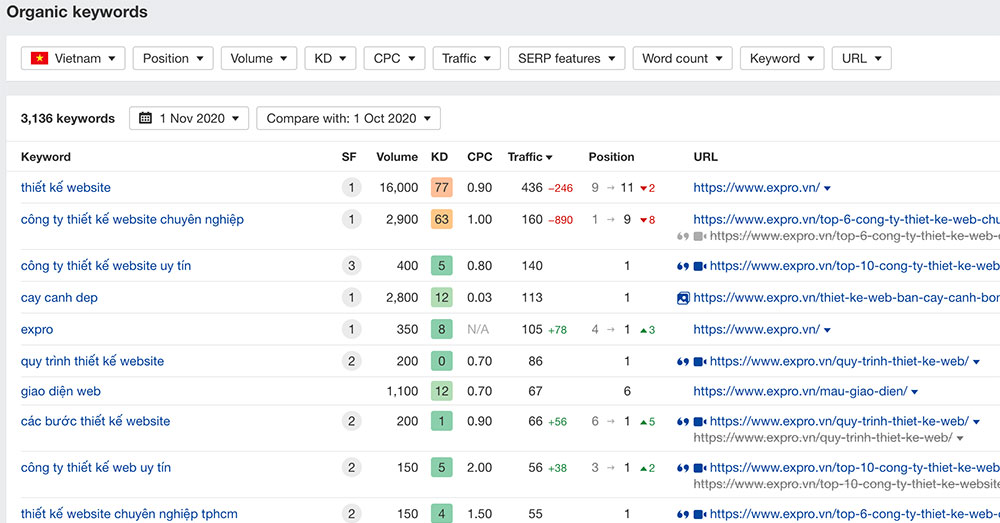This screenshot has height=523, width=1000.
Task: Click SF badge for 'cay canh dep'
Action: click(351, 297)
